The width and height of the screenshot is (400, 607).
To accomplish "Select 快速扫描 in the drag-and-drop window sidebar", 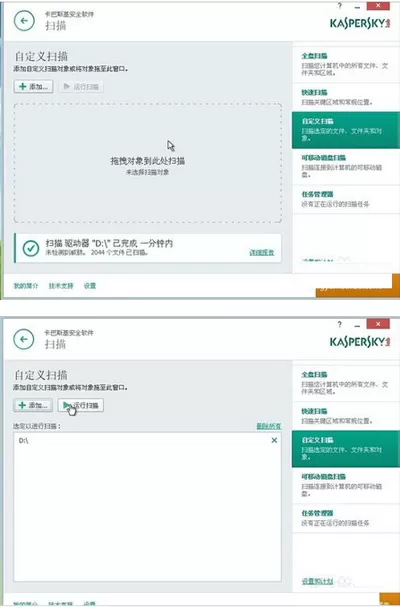I will (346, 97).
